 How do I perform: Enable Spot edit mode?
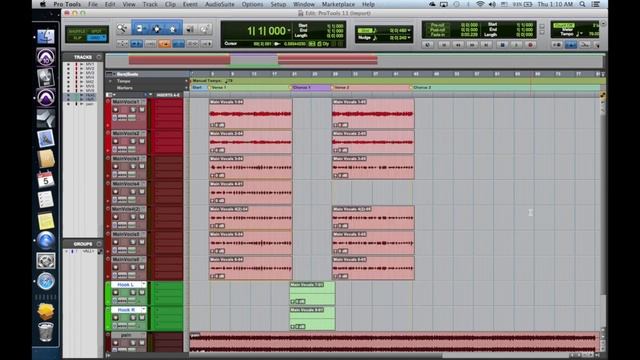[97, 31]
